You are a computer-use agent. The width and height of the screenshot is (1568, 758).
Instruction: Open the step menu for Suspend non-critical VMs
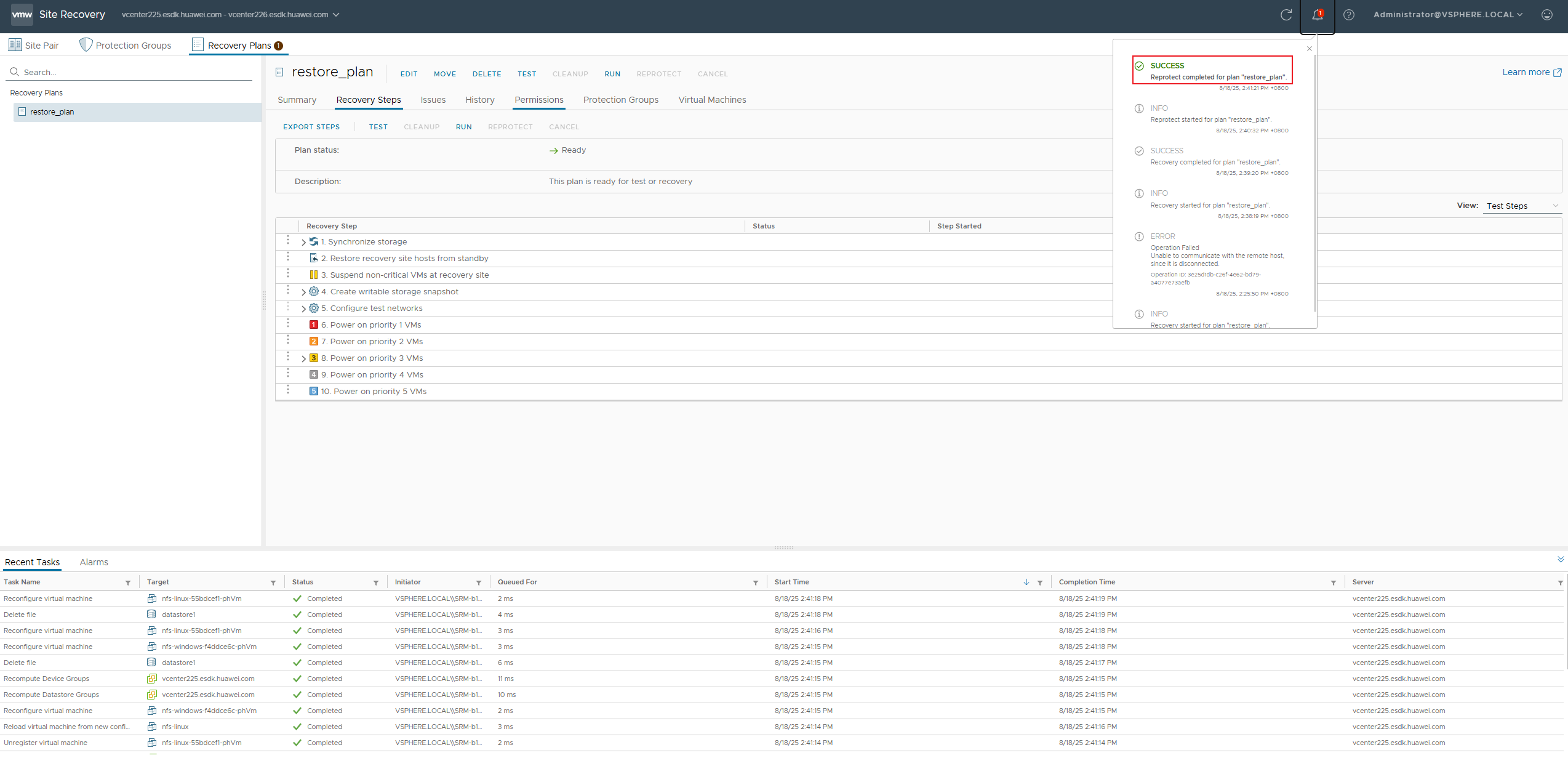coord(287,273)
